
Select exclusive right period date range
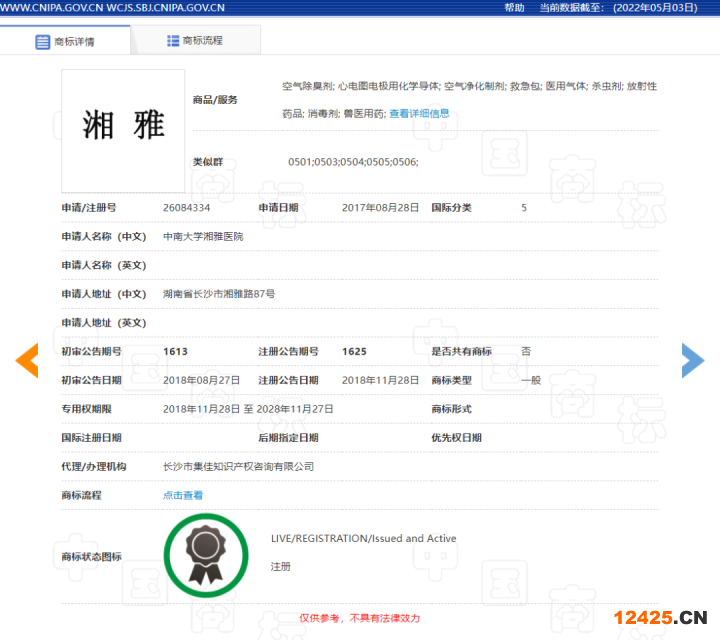pos(248,409)
